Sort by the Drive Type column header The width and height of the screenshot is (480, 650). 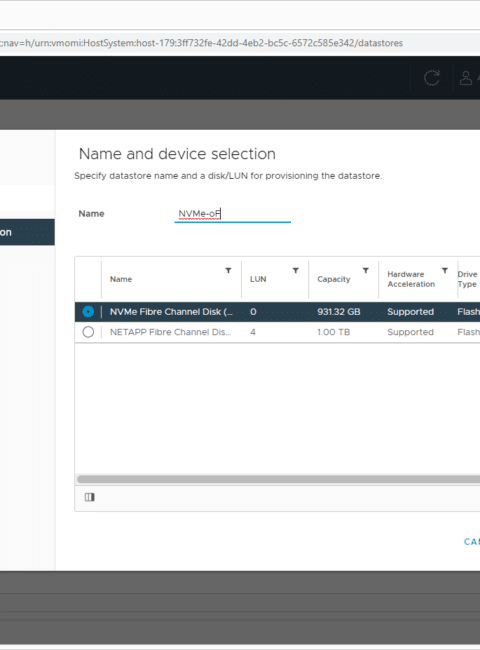coord(467,279)
